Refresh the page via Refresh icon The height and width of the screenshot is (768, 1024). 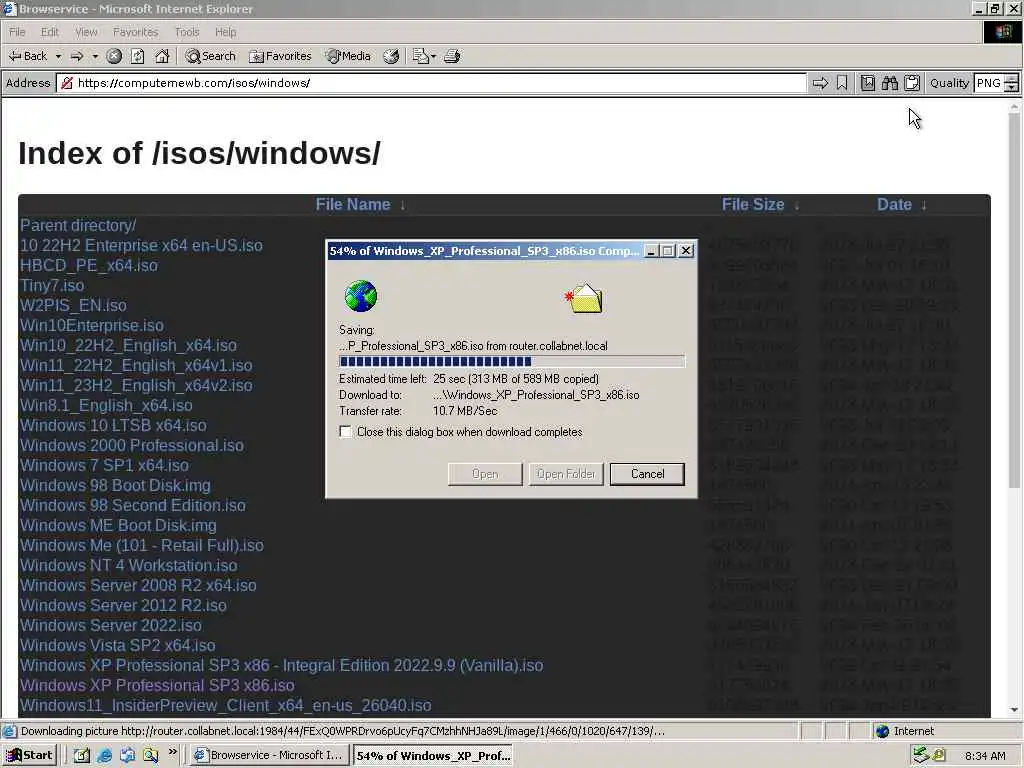(x=137, y=56)
